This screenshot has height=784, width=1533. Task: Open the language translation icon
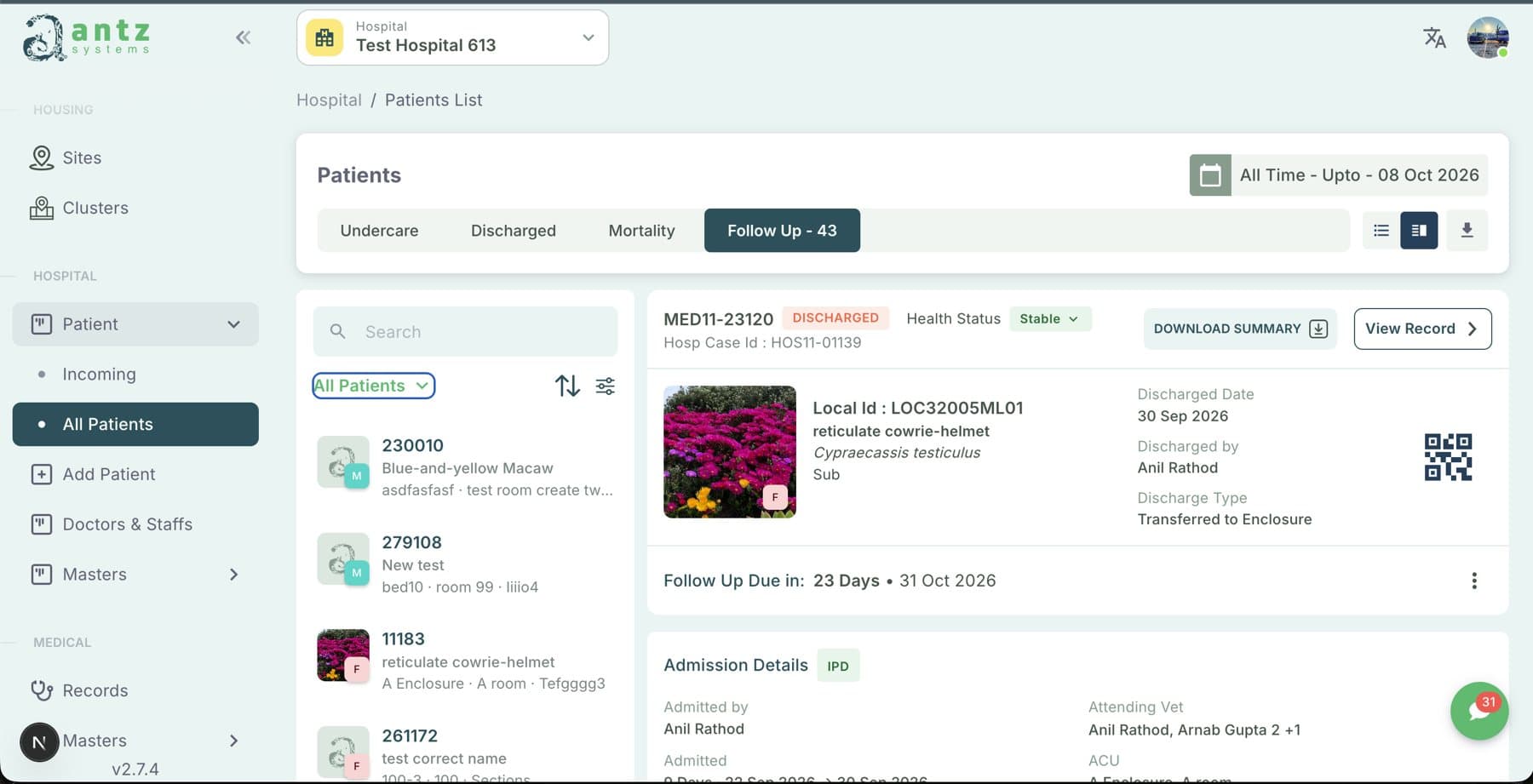click(1434, 37)
